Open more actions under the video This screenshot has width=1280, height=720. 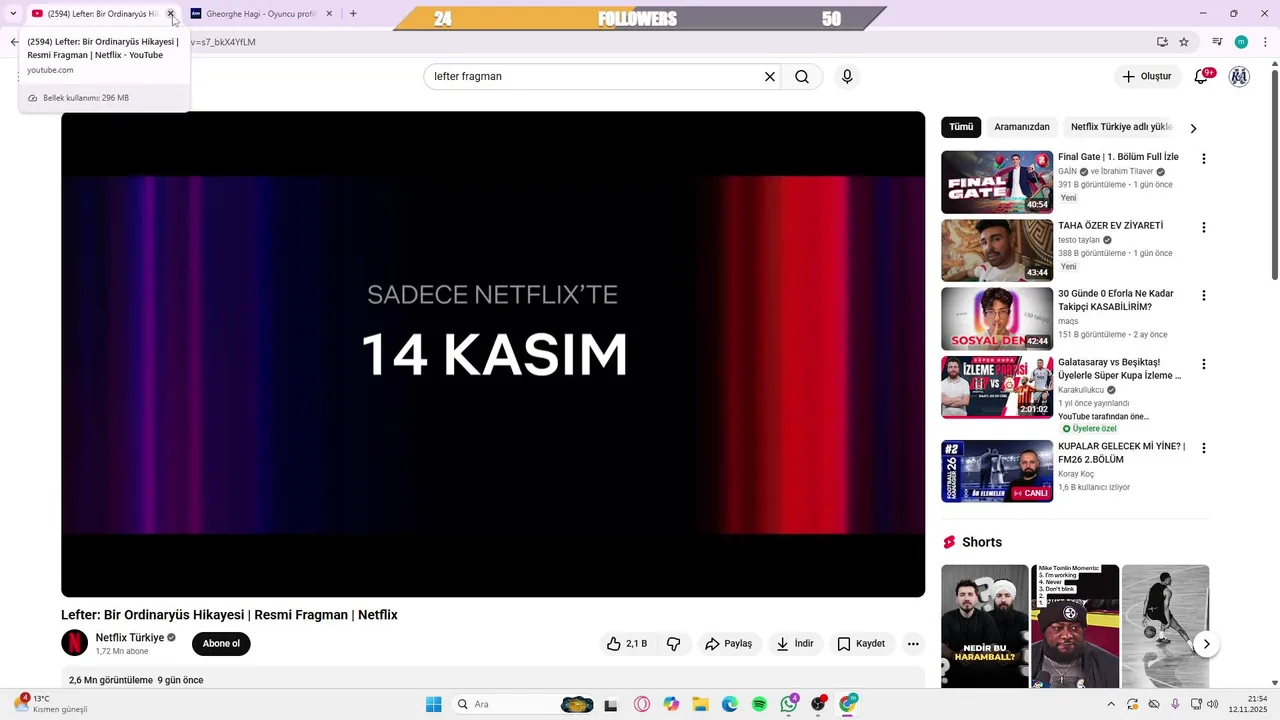913,644
